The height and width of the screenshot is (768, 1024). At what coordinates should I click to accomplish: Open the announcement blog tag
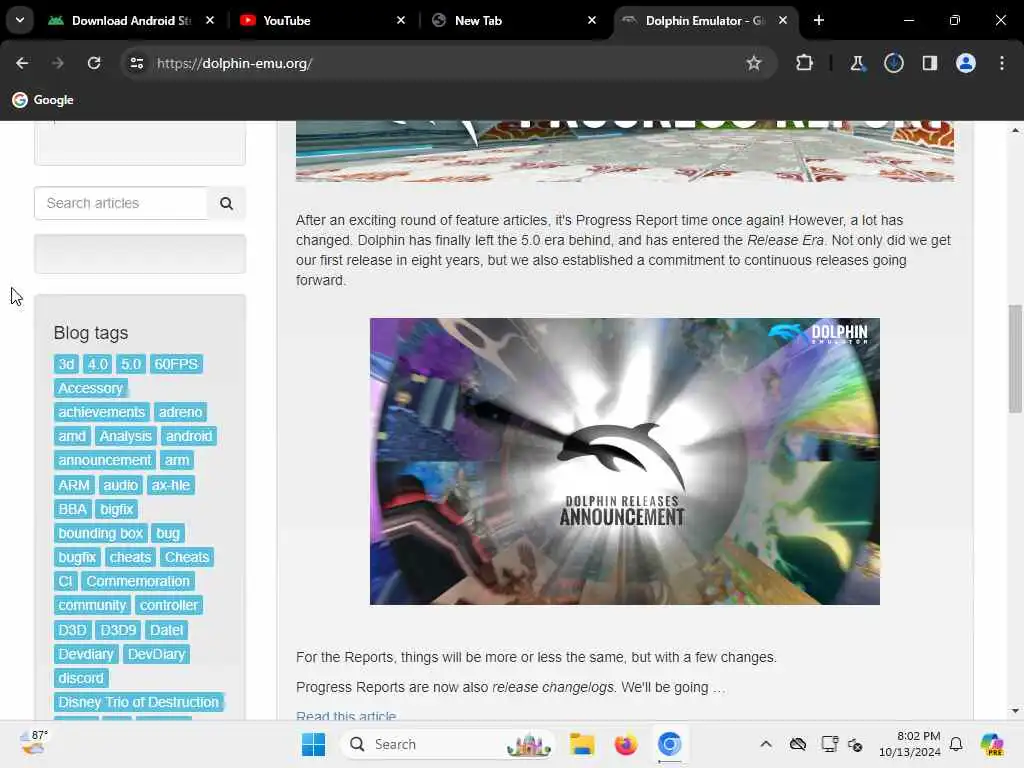104,460
